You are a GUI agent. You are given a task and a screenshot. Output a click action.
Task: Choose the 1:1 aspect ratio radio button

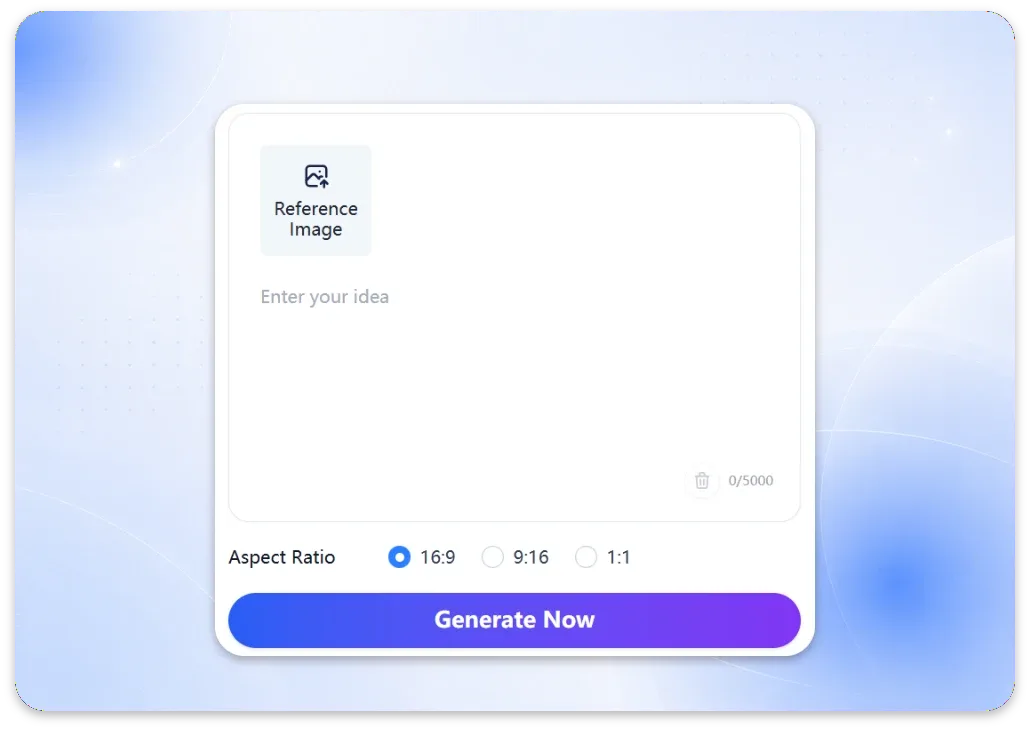tap(585, 557)
